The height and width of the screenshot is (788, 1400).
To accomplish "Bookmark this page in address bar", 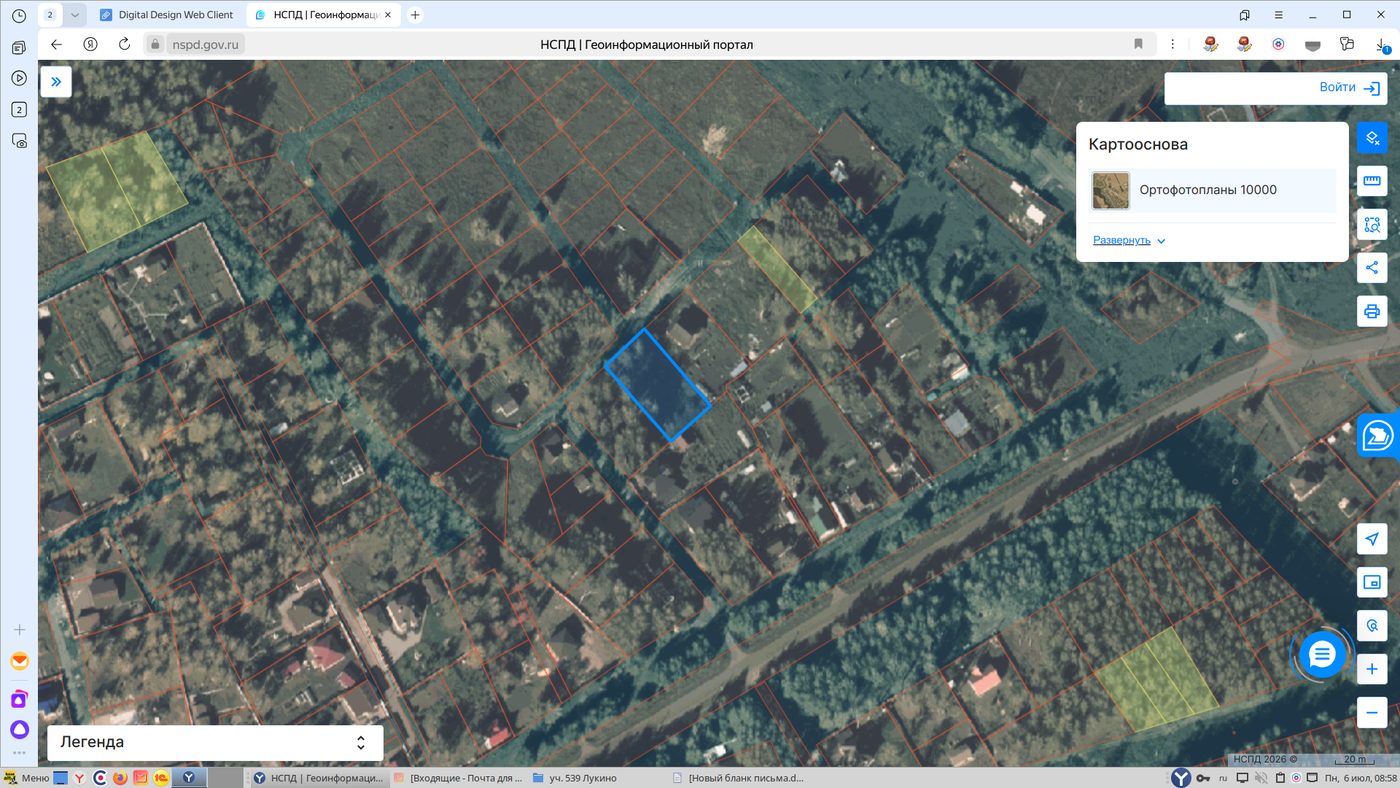I will click(x=1138, y=44).
